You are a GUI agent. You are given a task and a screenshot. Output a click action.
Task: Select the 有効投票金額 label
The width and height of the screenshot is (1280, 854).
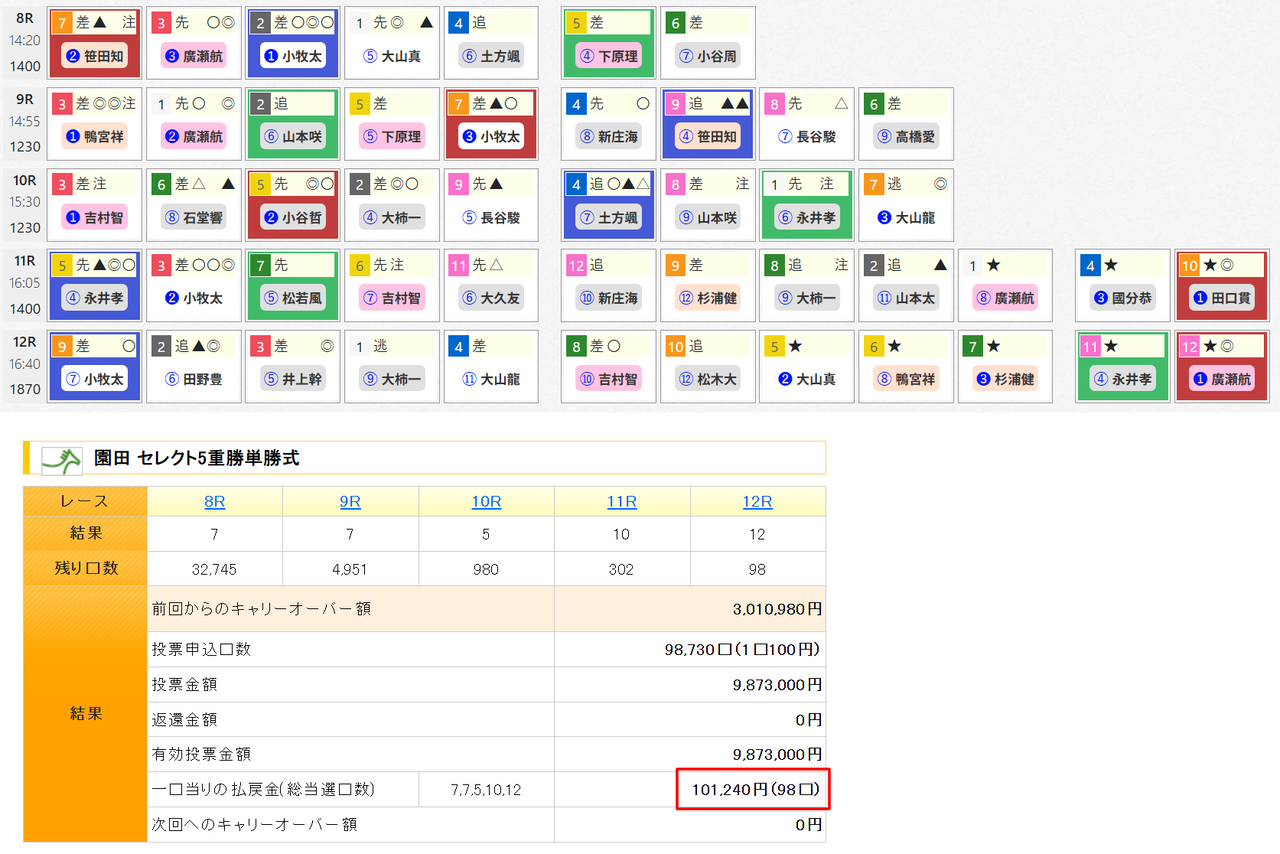[201, 755]
